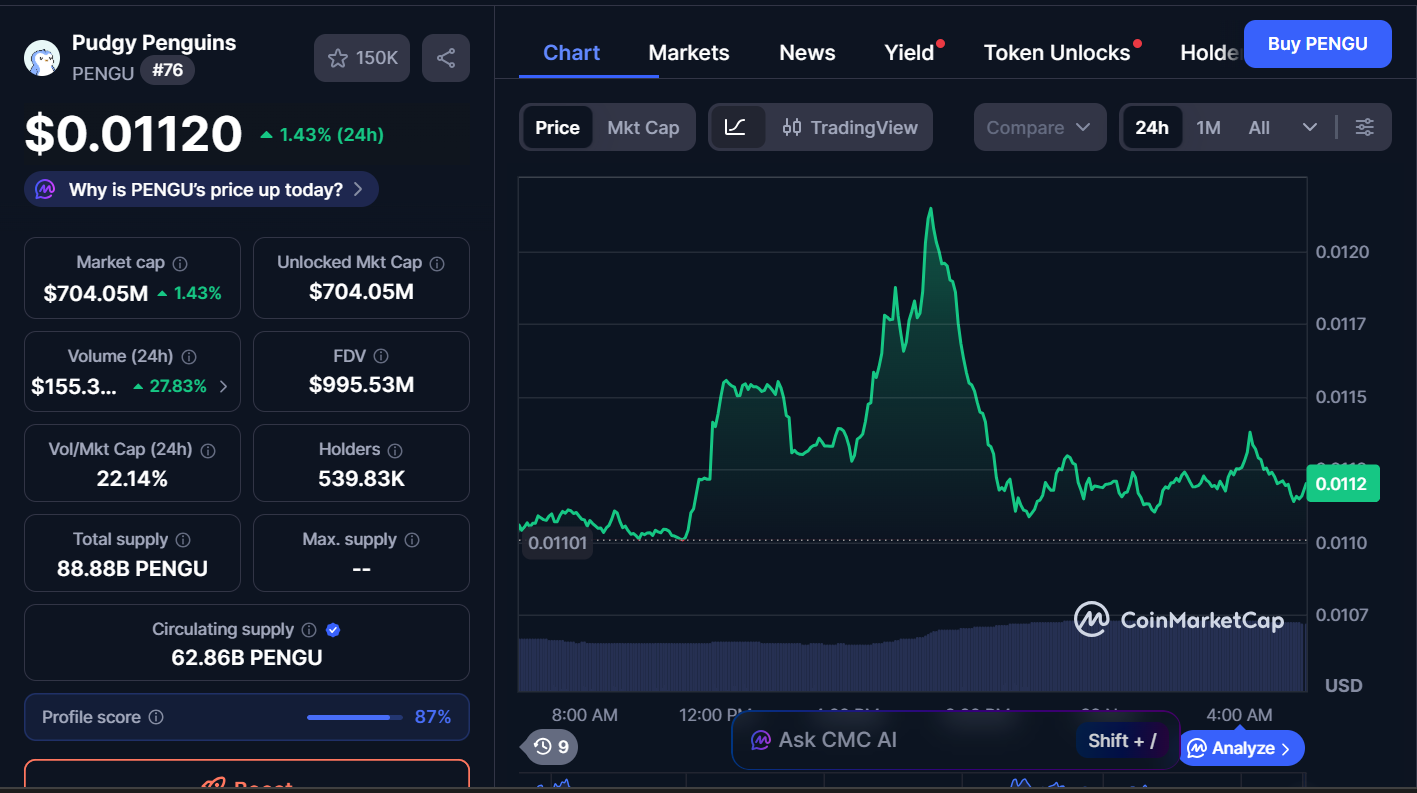Open chart settings sliders icon

pyautogui.click(x=1365, y=127)
